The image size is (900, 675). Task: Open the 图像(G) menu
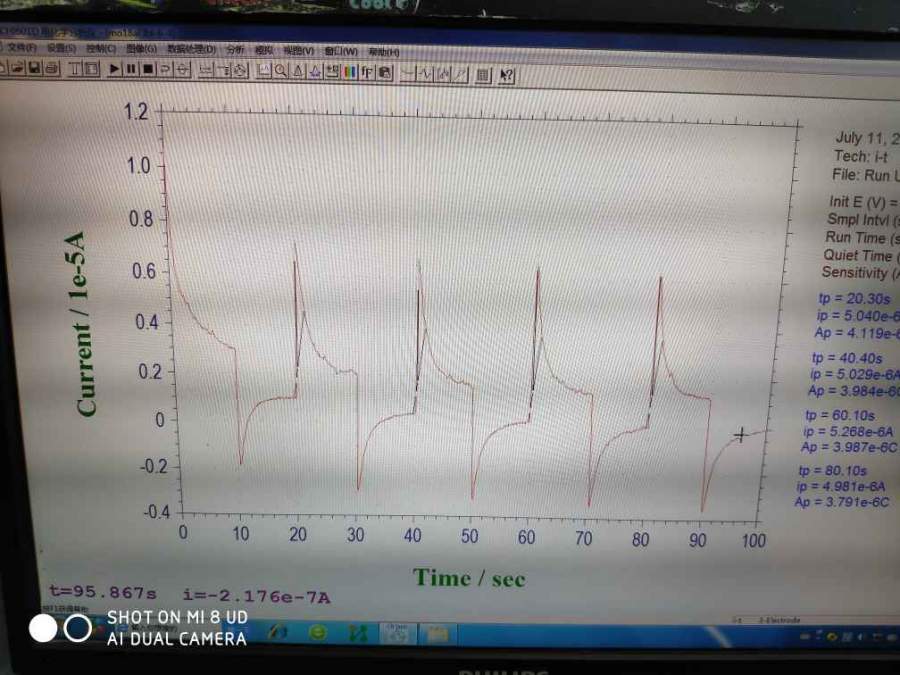141,49
